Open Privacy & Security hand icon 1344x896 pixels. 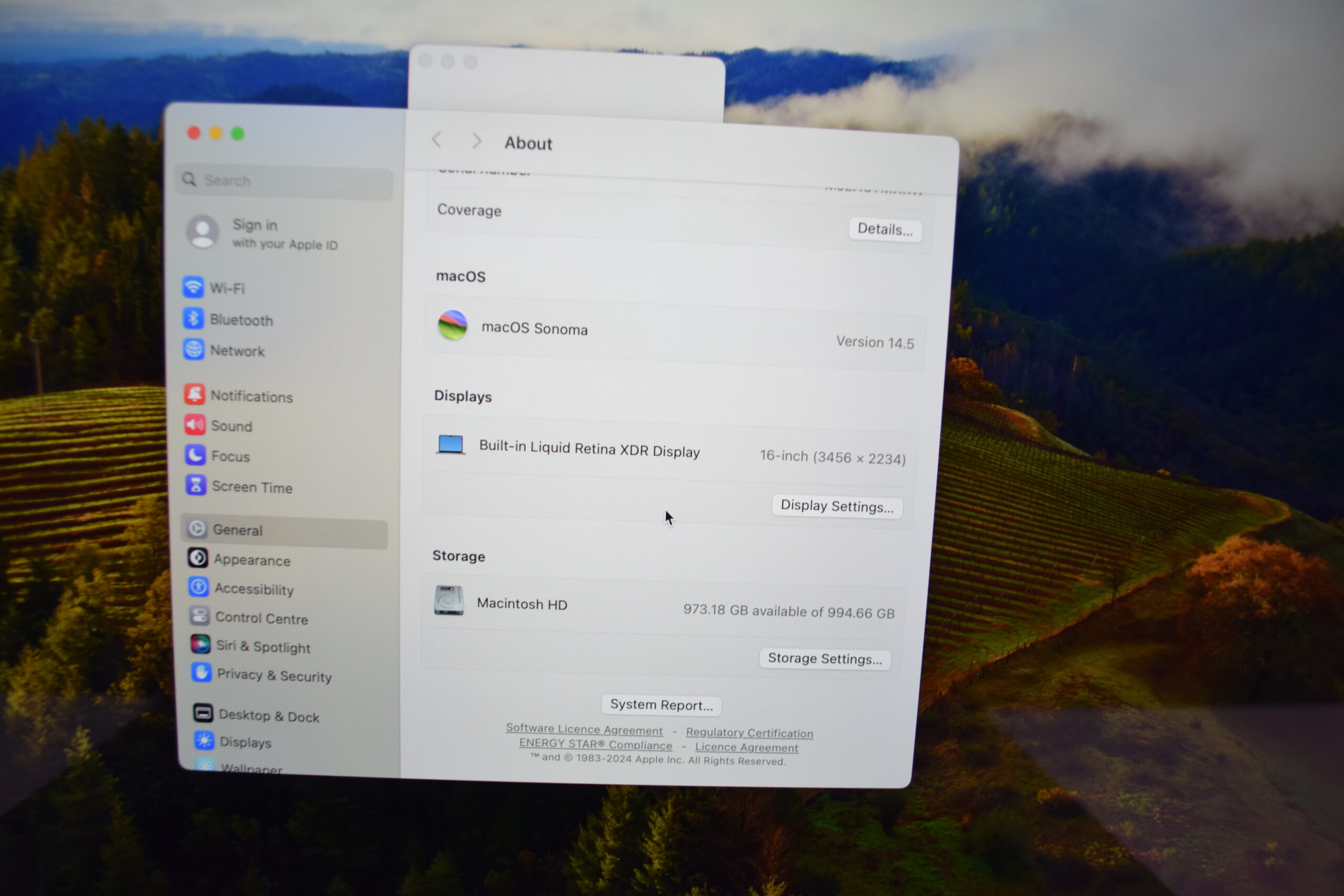pyautogui.click(x=201, y=673)
